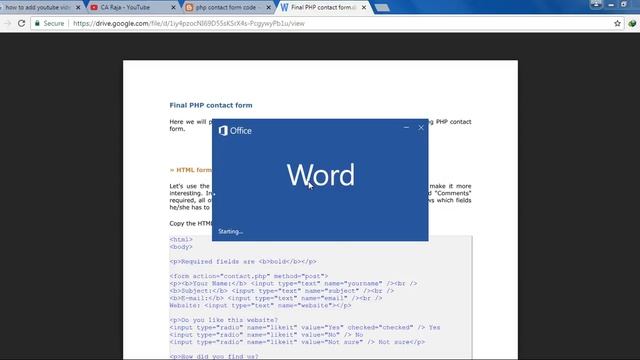This screenshot has width=640, height=360.
Task: Restore down the Chrome window
Action: (624, 4)
